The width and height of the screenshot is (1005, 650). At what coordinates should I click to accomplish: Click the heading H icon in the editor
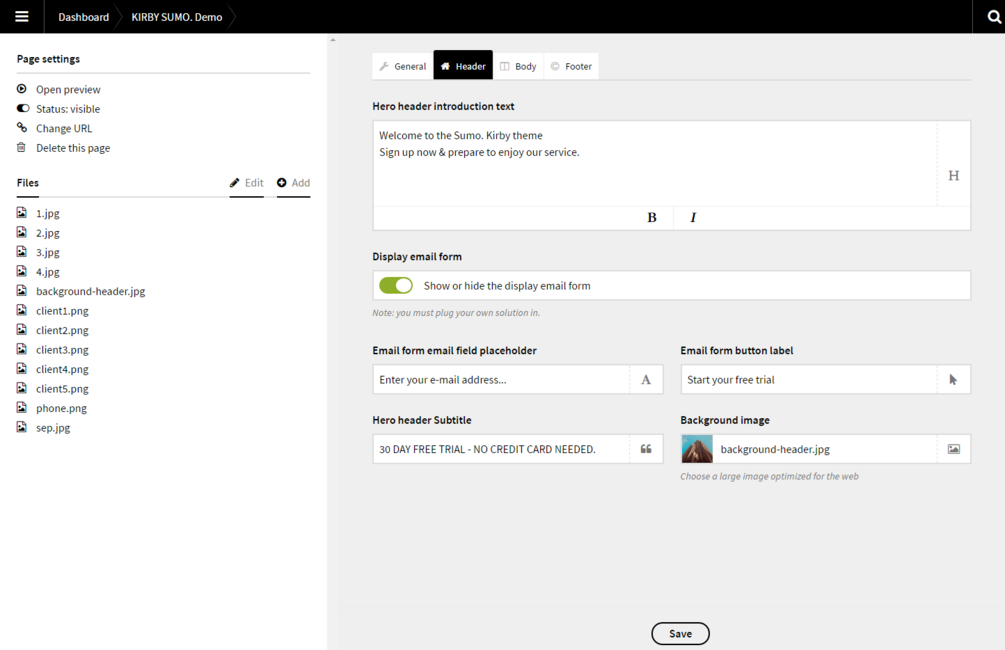coord(953,175)
